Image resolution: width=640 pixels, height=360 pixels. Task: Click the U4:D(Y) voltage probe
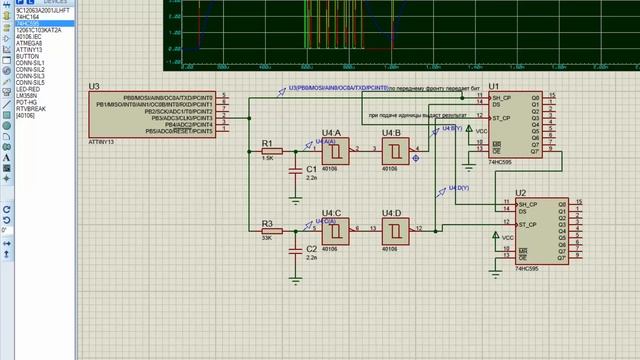[441, 192]
